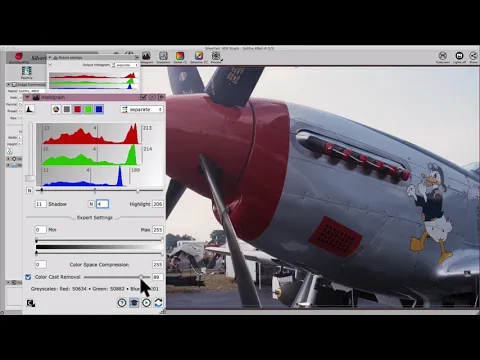This screenshot has height=360, width=480.
Task: Click the green highlight value 214
Action: pyautogui.click(x=147, y=149)
